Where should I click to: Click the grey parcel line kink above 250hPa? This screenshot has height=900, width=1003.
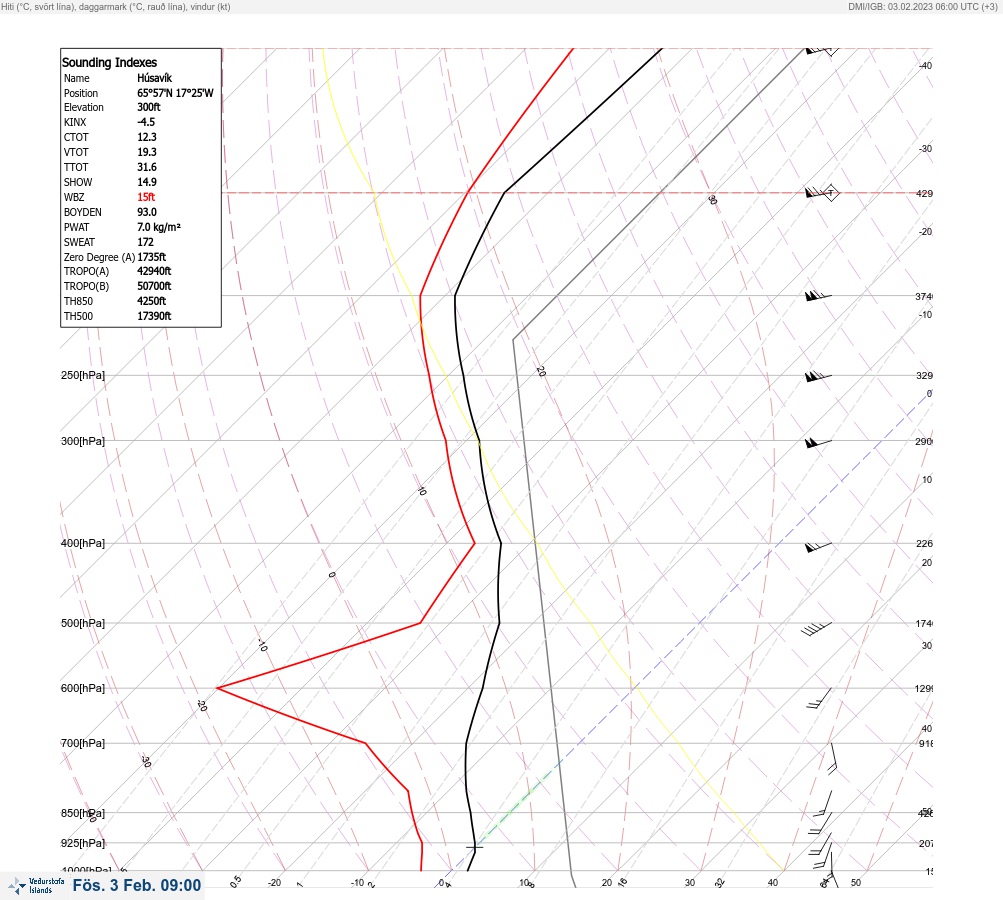click(x=514, y=340)
